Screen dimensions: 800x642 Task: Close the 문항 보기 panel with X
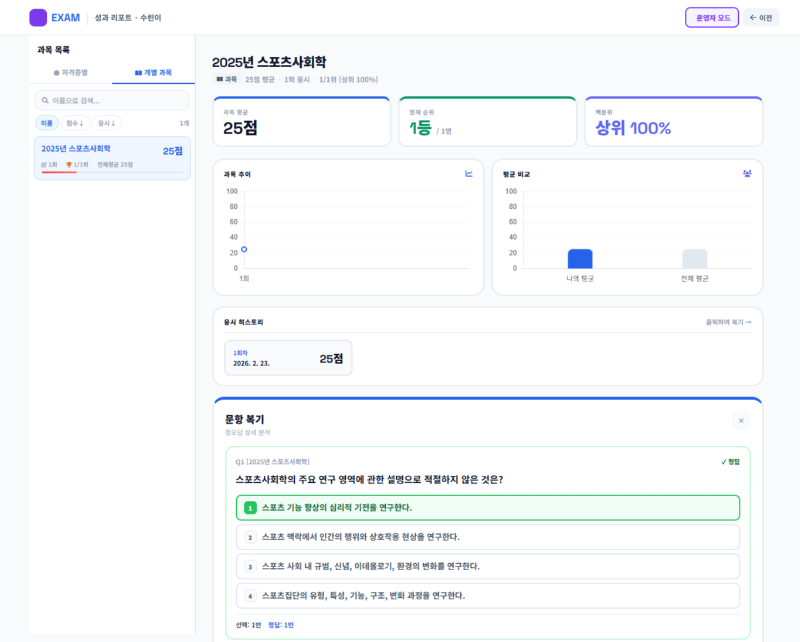pos(741,421)
